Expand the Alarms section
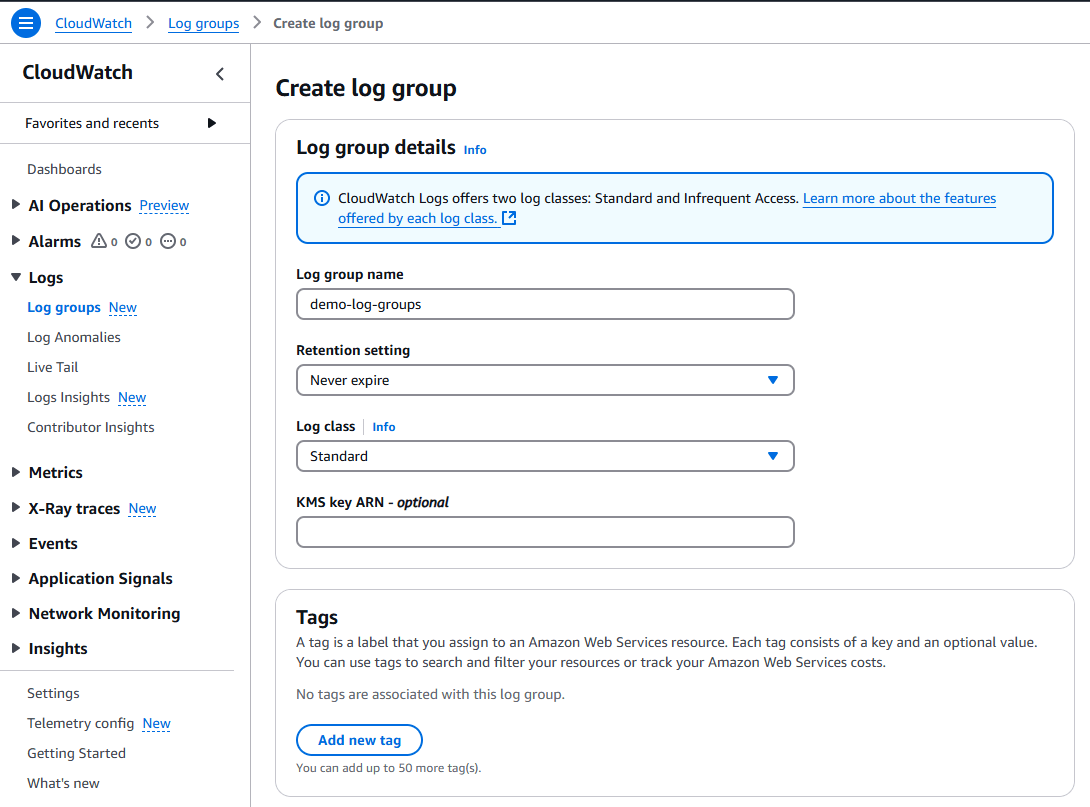Viewport: 1090px width, 807px height. tap(16, 241)
